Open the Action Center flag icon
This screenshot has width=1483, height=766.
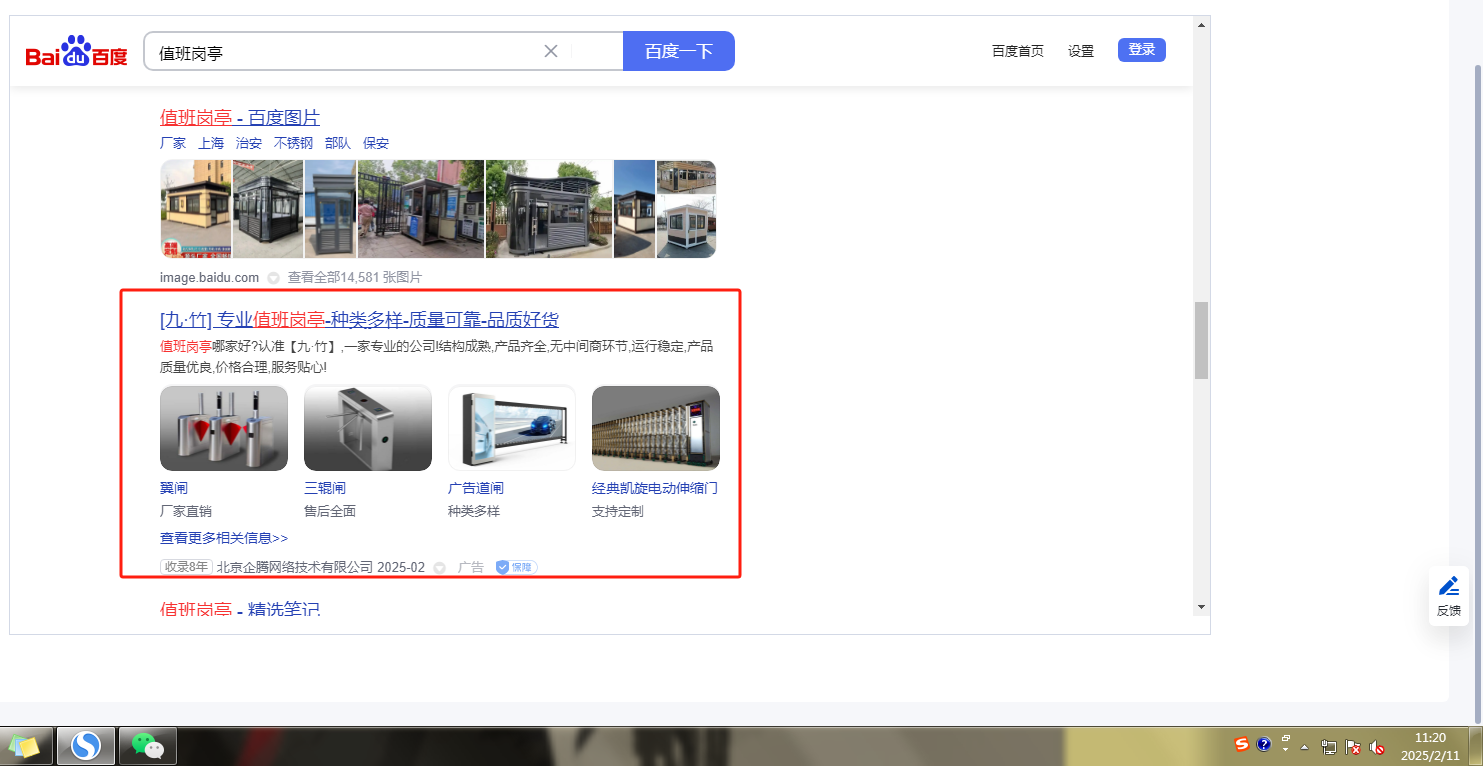[x=1353, y=746]
